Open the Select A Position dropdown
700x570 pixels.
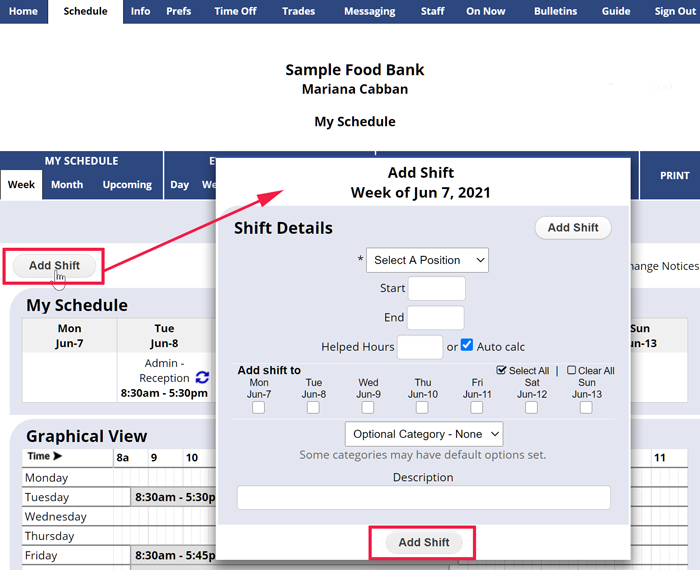427,260
